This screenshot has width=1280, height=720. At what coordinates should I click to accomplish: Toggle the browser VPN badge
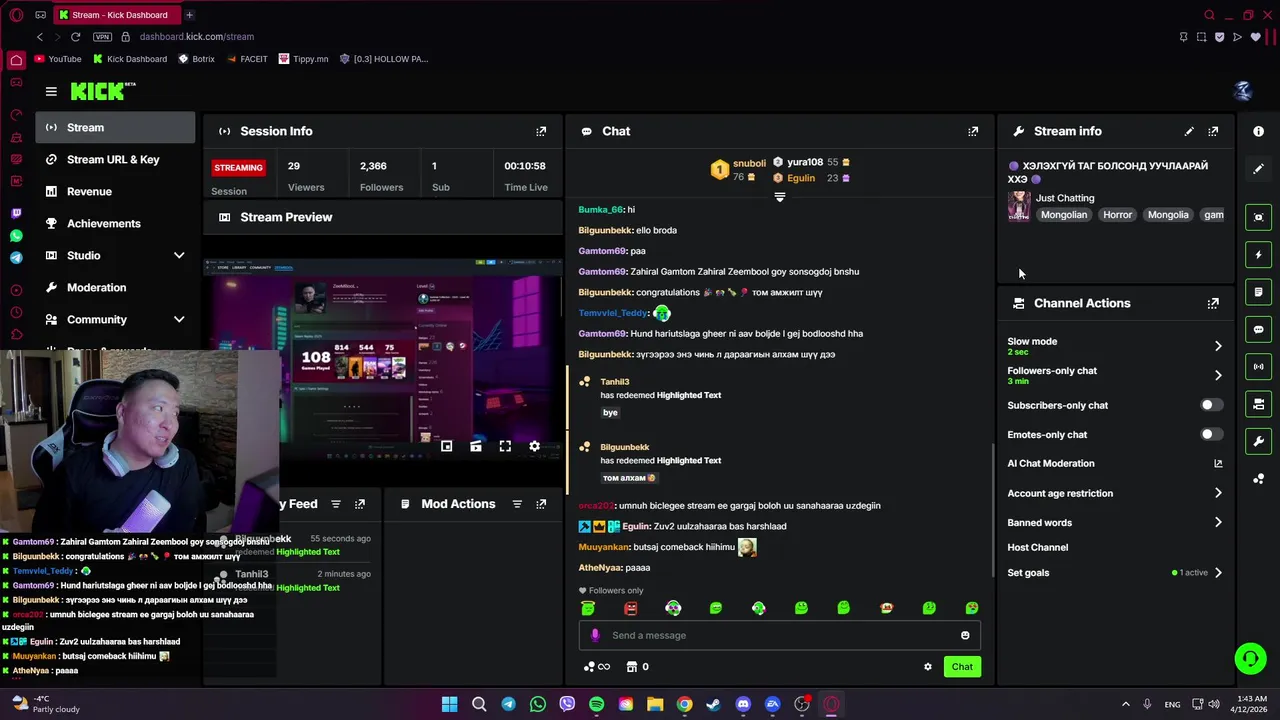pyautogui.click(x=102, y=37)
